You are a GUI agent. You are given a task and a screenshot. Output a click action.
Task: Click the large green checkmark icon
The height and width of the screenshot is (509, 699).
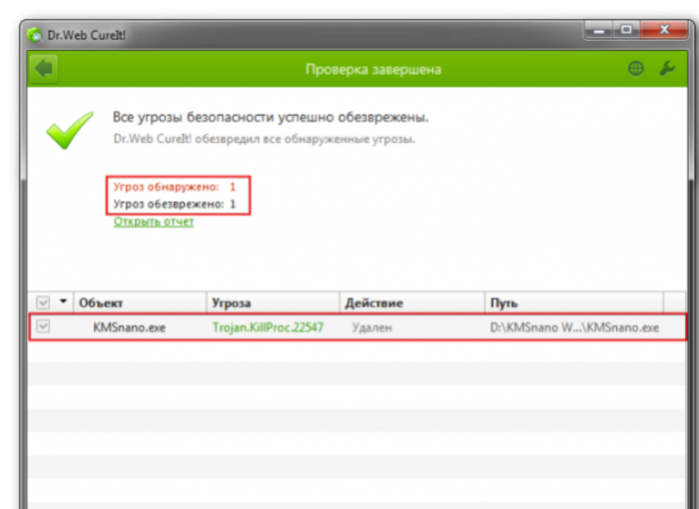click(70, 130)
